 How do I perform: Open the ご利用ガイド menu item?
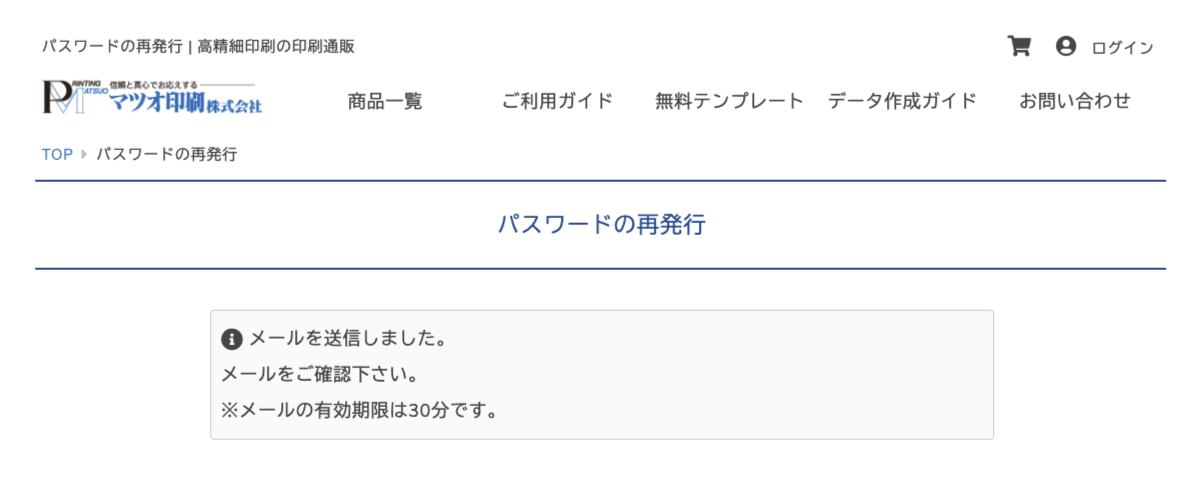(x=557, y=101)
